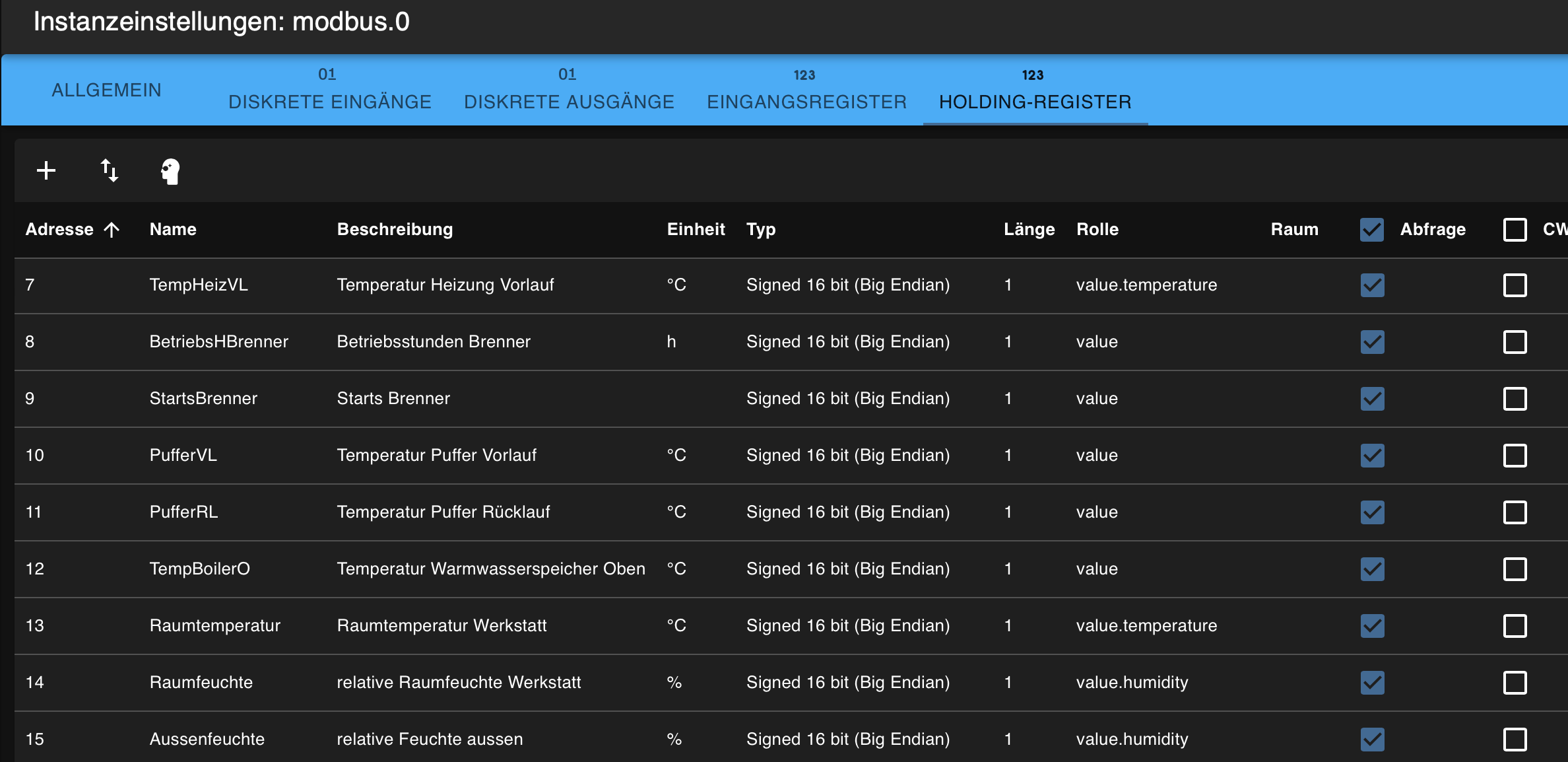1568x762 pixels.
Task: Enable the CW header checkbox
Action: 1515,229
